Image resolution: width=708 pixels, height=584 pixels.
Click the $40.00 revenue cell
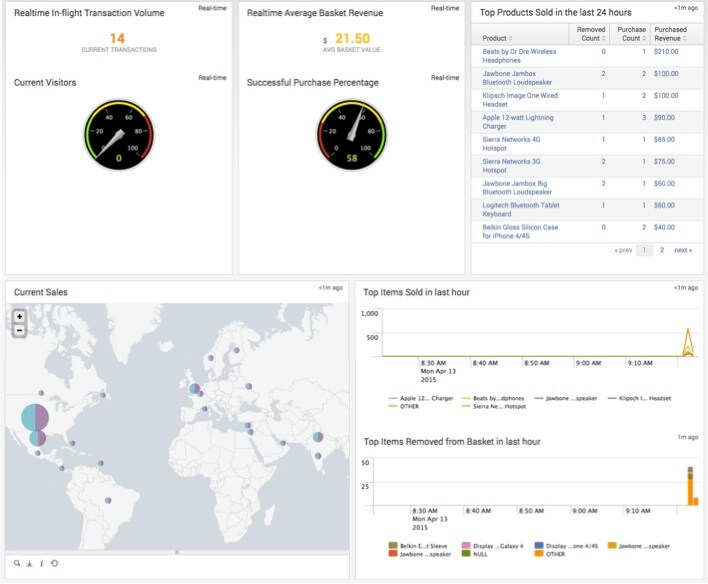coord(664,227)
